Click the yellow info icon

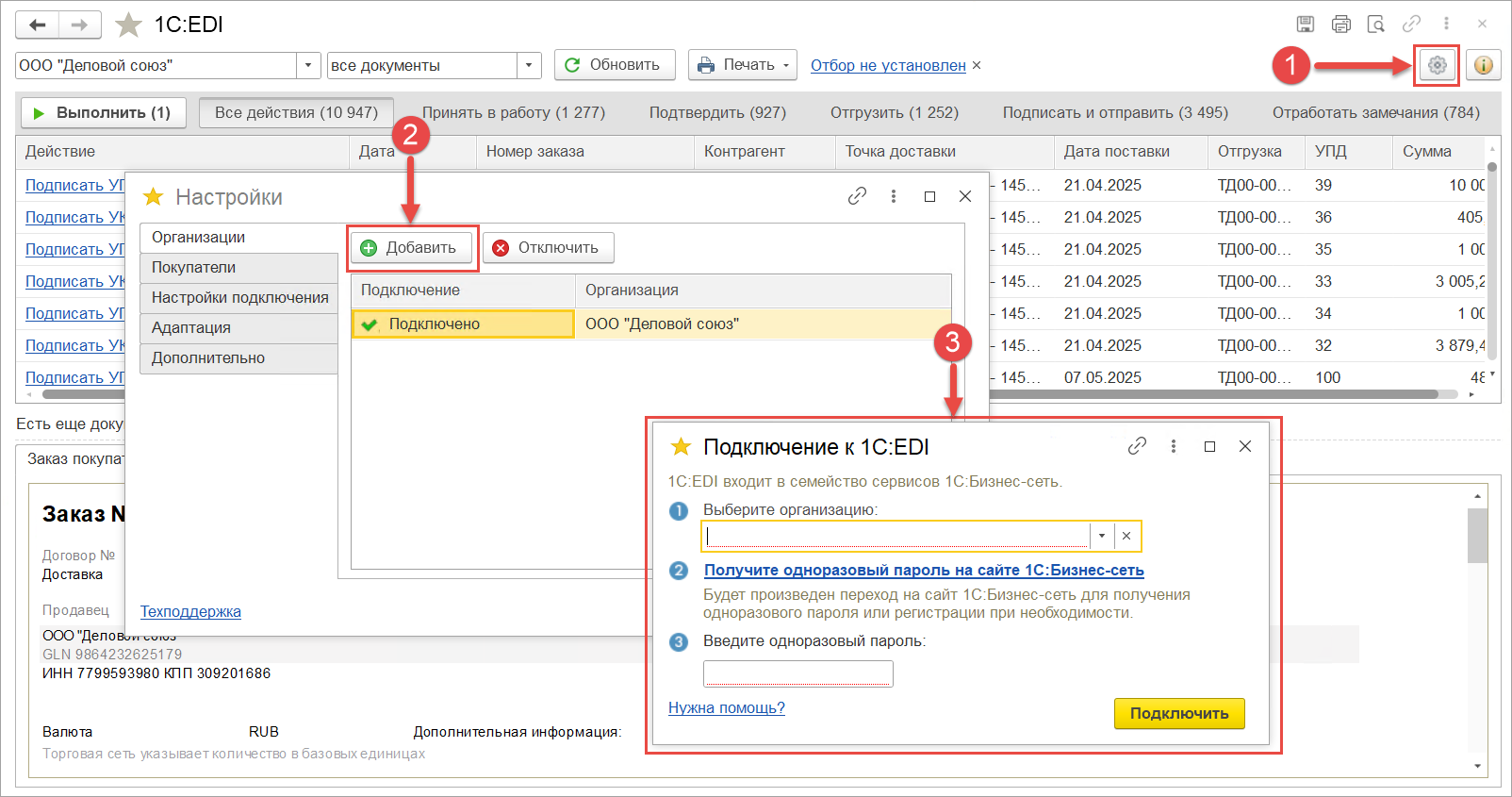click(1483, 65)
